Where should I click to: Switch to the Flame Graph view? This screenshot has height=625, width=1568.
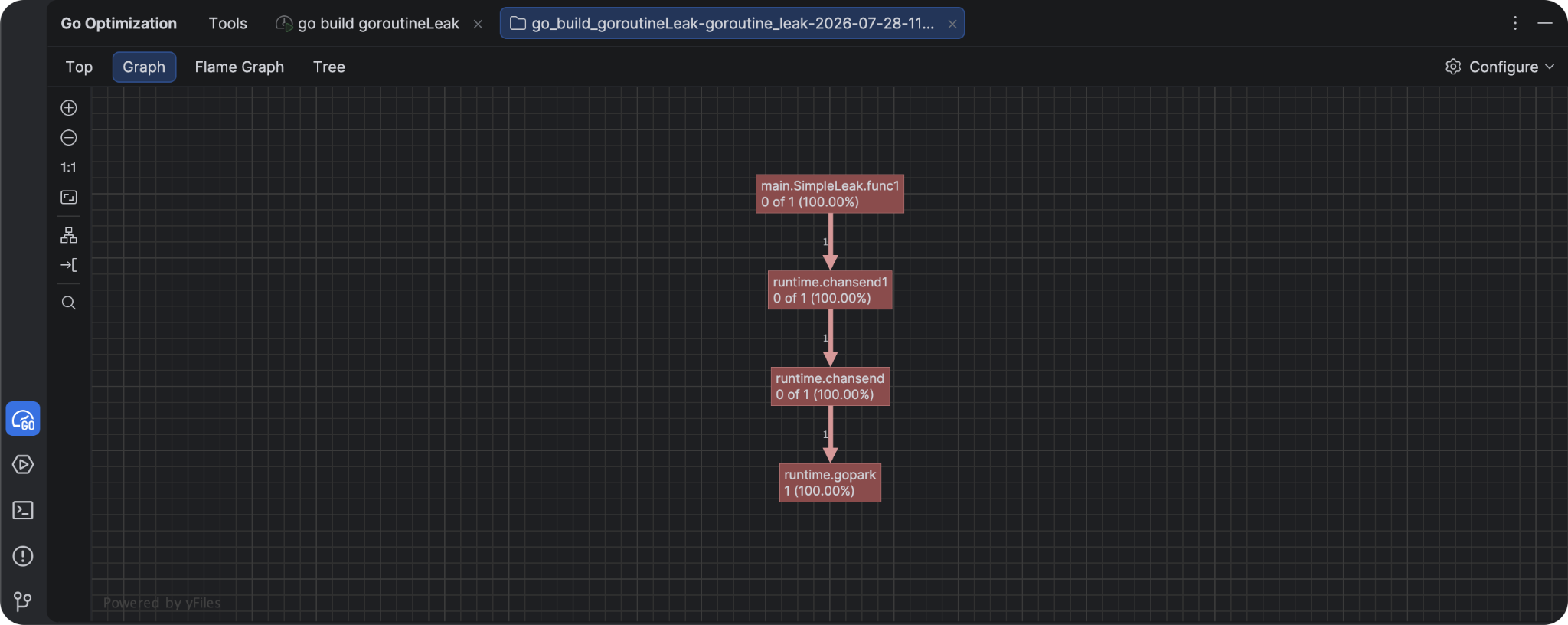coord(240,67)
